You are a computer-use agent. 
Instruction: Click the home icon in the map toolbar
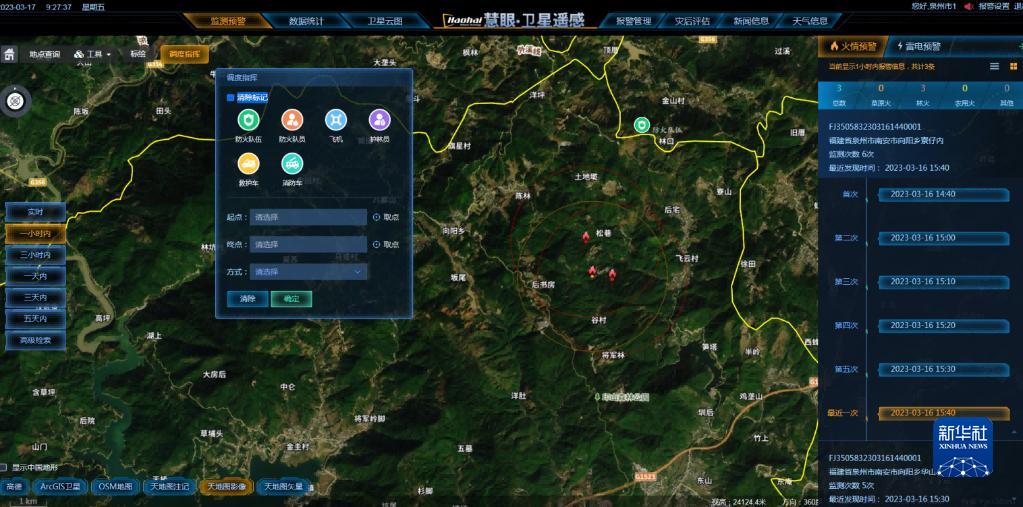pyautogui.click(x=9, y=54)
